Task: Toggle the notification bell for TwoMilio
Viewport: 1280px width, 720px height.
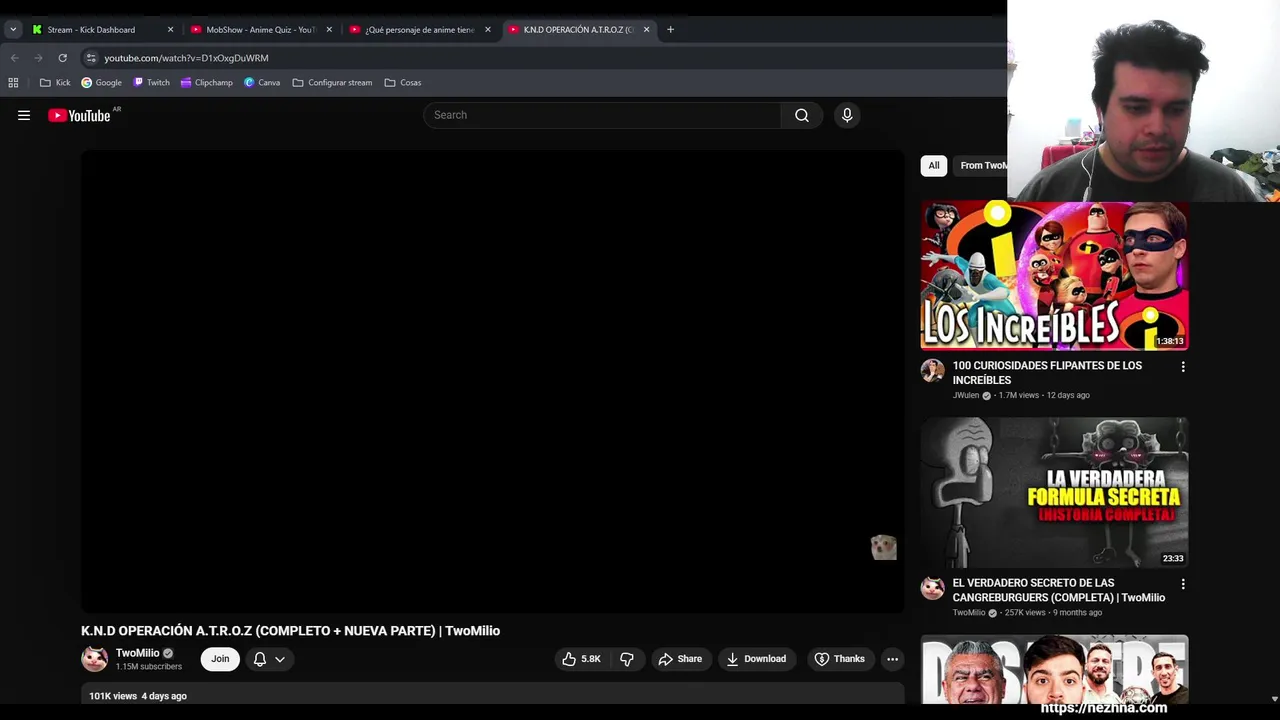Action: click(260, 659)
